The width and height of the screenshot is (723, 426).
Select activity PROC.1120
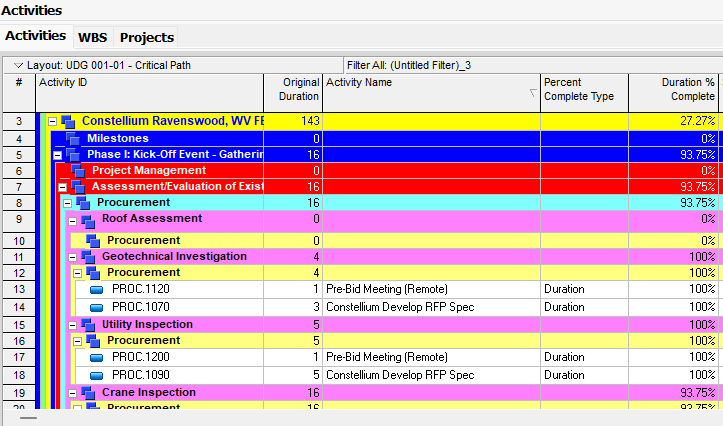click(141, 290)
